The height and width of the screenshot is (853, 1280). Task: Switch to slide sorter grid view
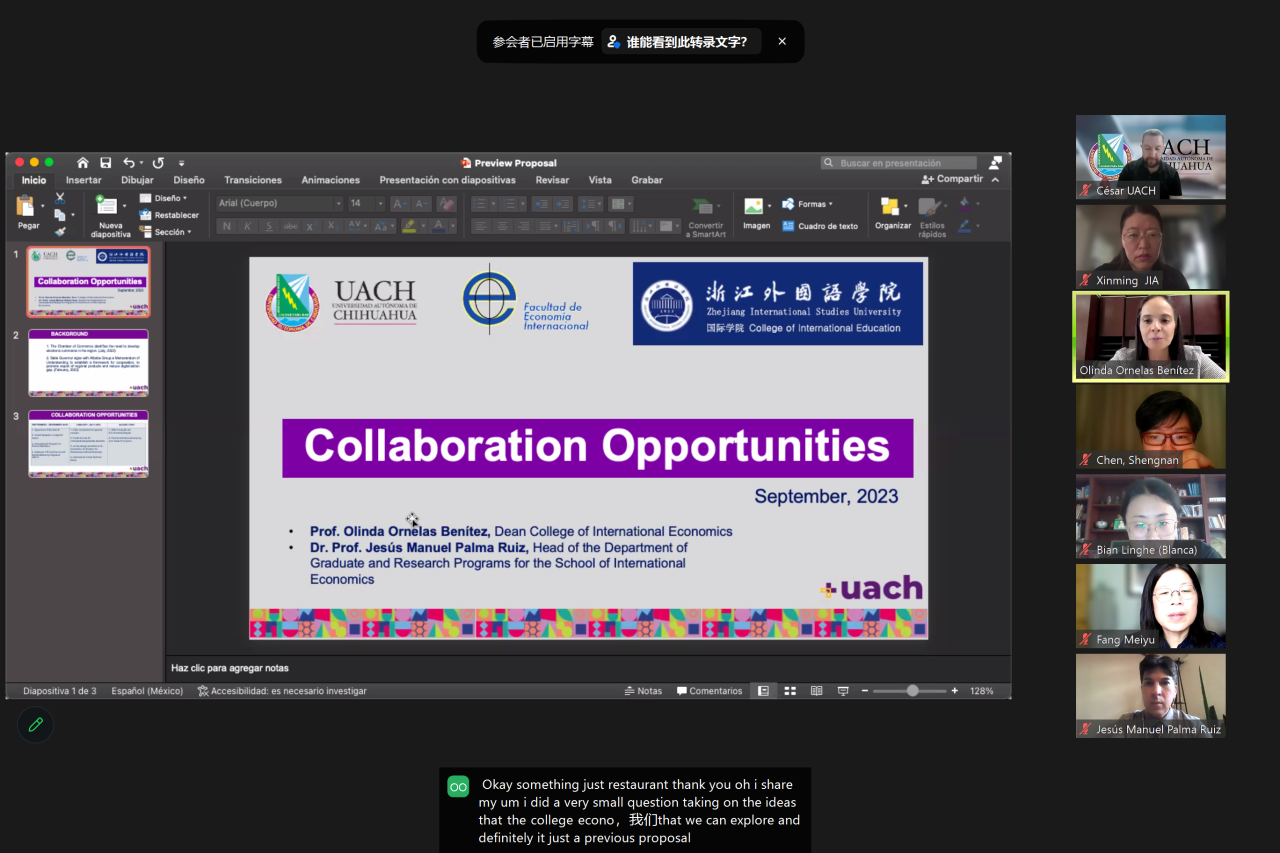pyautogui.click(x=790, y=691)
